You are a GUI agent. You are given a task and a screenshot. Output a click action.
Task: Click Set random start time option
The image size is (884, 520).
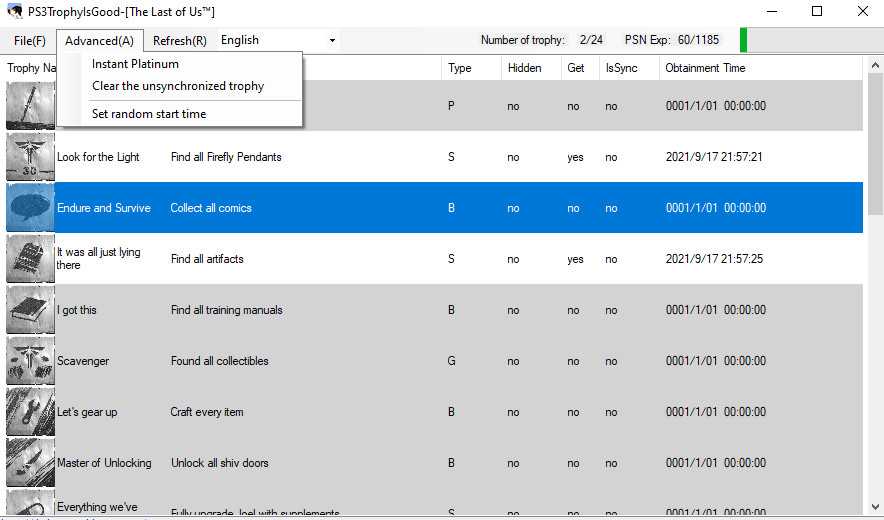(x=149, y=114)
